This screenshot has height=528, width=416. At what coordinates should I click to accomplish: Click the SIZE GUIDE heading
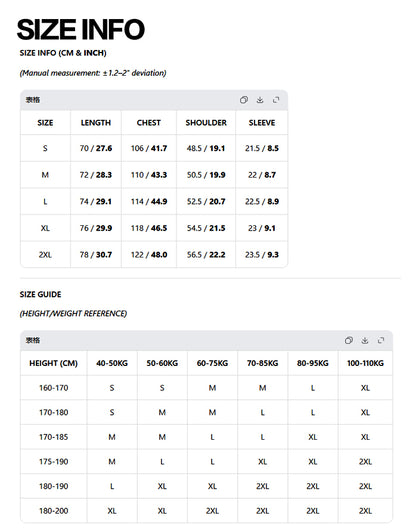coord(40,294)
